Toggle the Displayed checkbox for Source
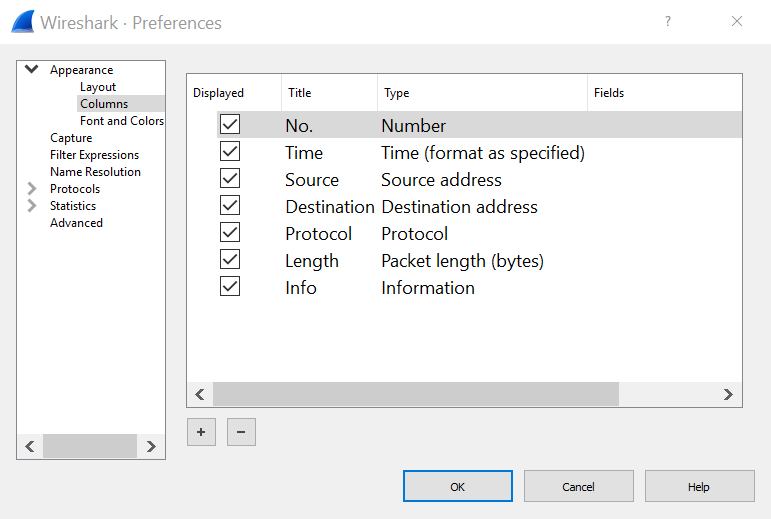Viewport: 771px width, 519px height. (230, 179)
